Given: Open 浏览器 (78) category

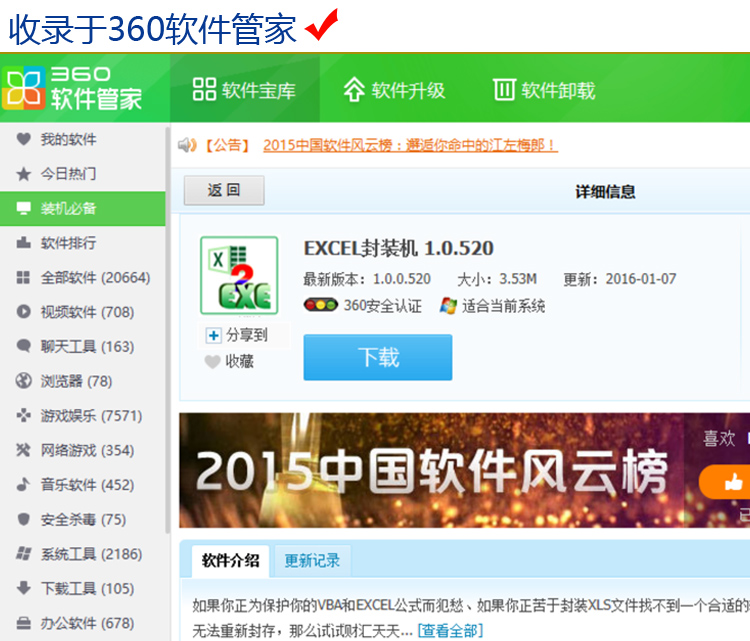Looking at the screenshot, I should pos(83,381).
